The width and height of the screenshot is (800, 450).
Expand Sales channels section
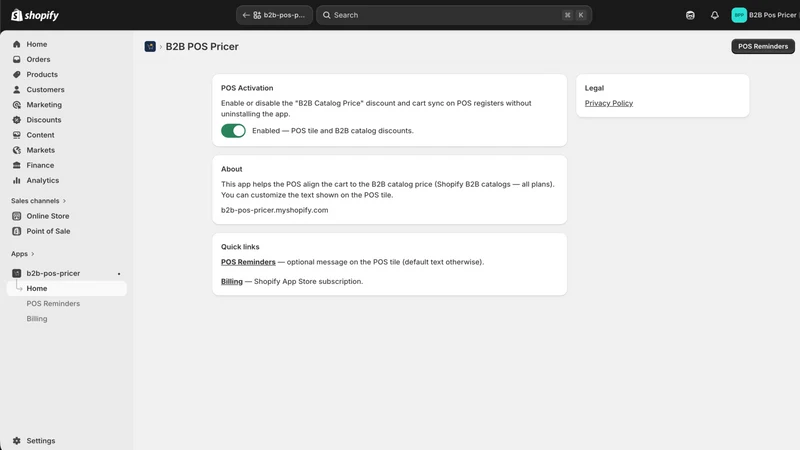coord(38,201)
